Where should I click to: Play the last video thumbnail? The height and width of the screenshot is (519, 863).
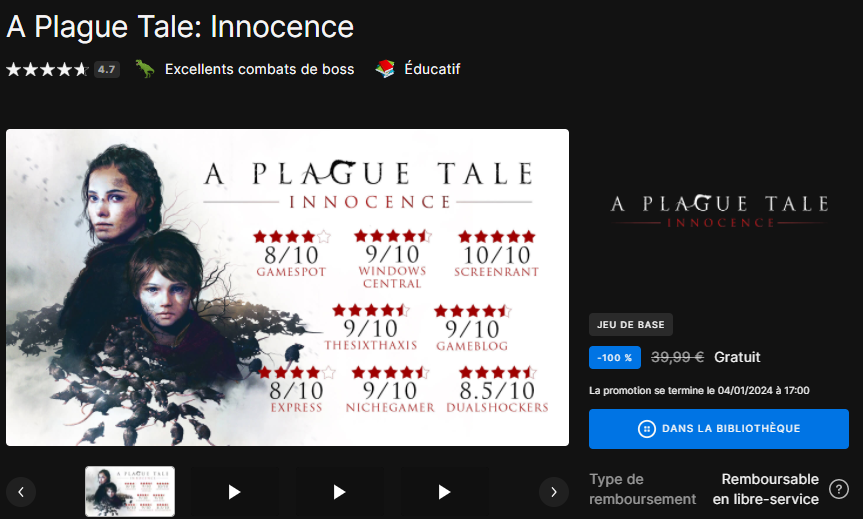445,491
